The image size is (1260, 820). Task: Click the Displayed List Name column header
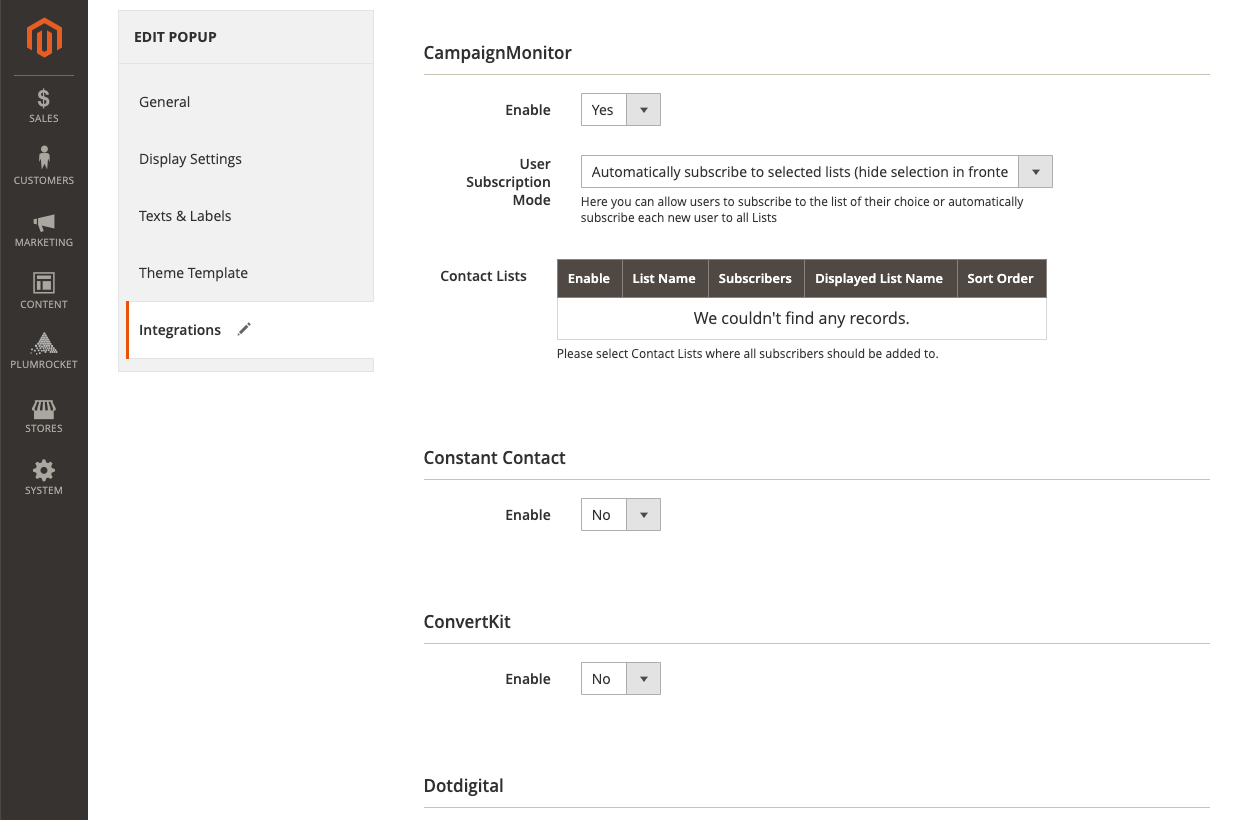pos(878,278)
